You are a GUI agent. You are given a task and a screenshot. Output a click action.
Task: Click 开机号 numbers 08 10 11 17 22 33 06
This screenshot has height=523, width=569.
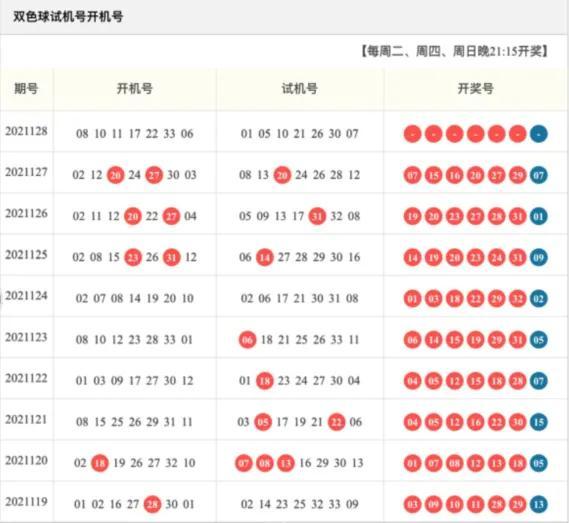(x=135, y=134)
